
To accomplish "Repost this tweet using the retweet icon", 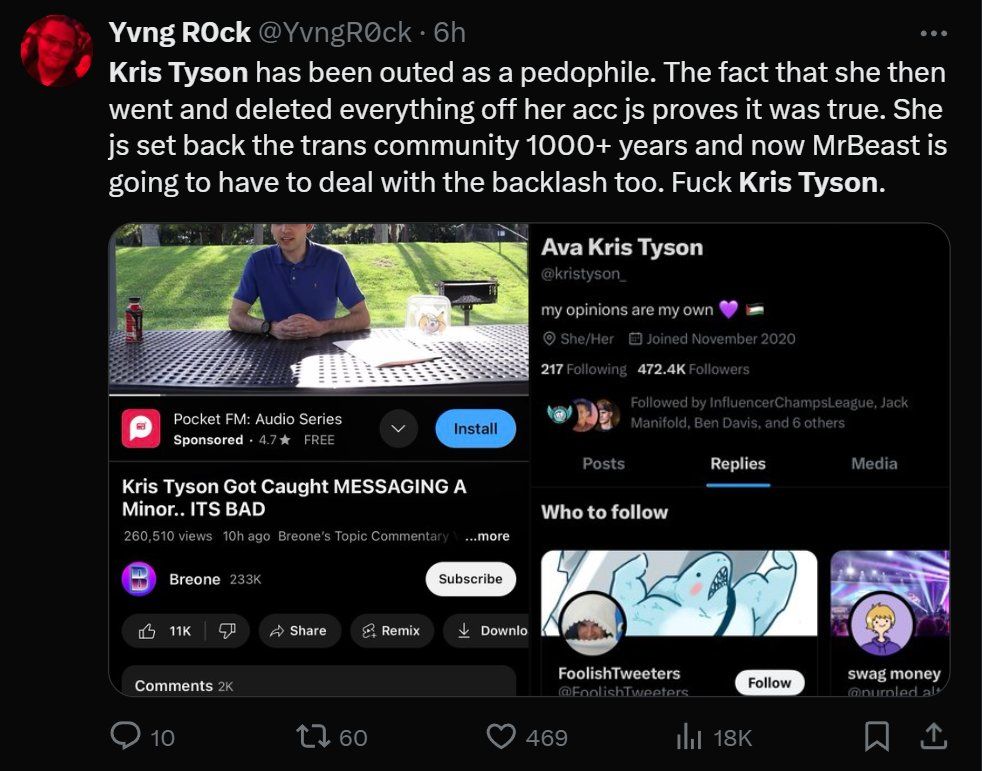I will coord(313,737).
